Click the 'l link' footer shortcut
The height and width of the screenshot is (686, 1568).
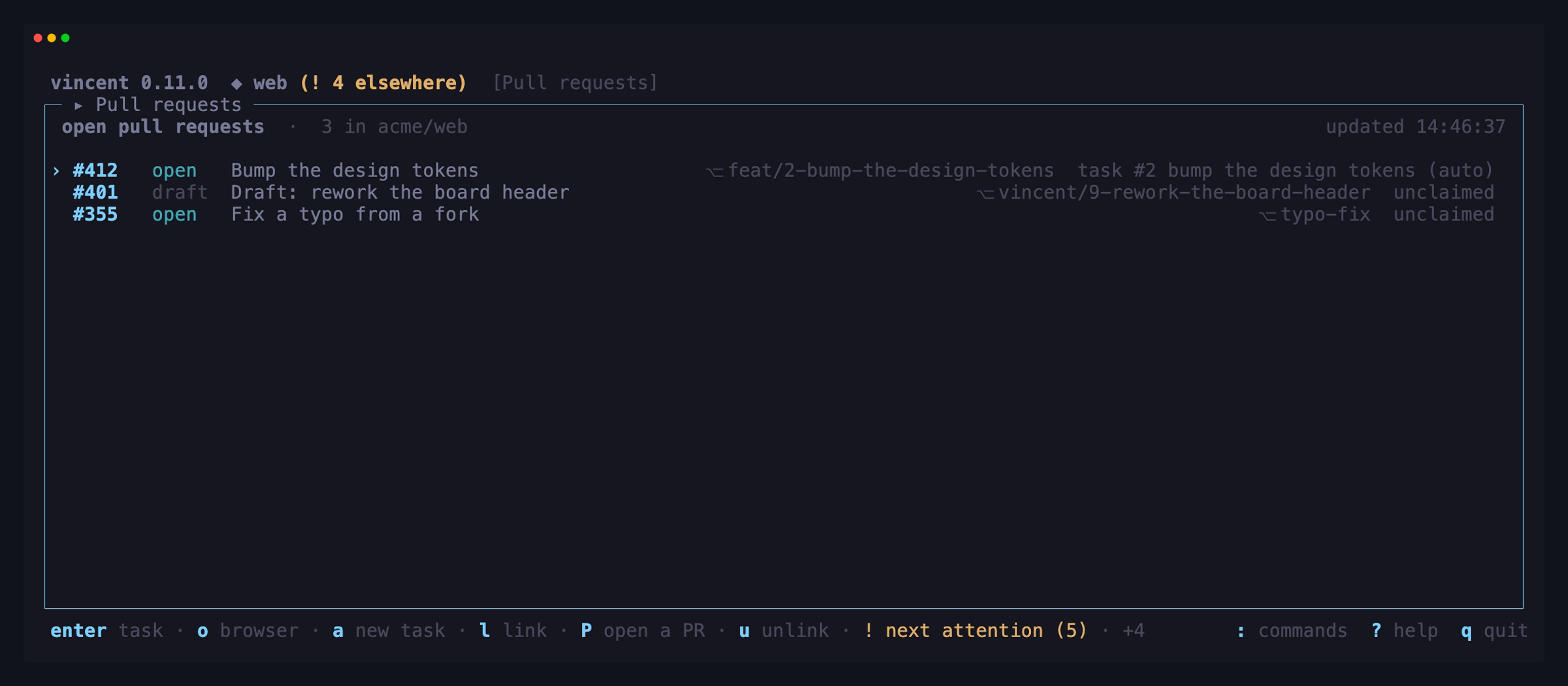point(513,631)
